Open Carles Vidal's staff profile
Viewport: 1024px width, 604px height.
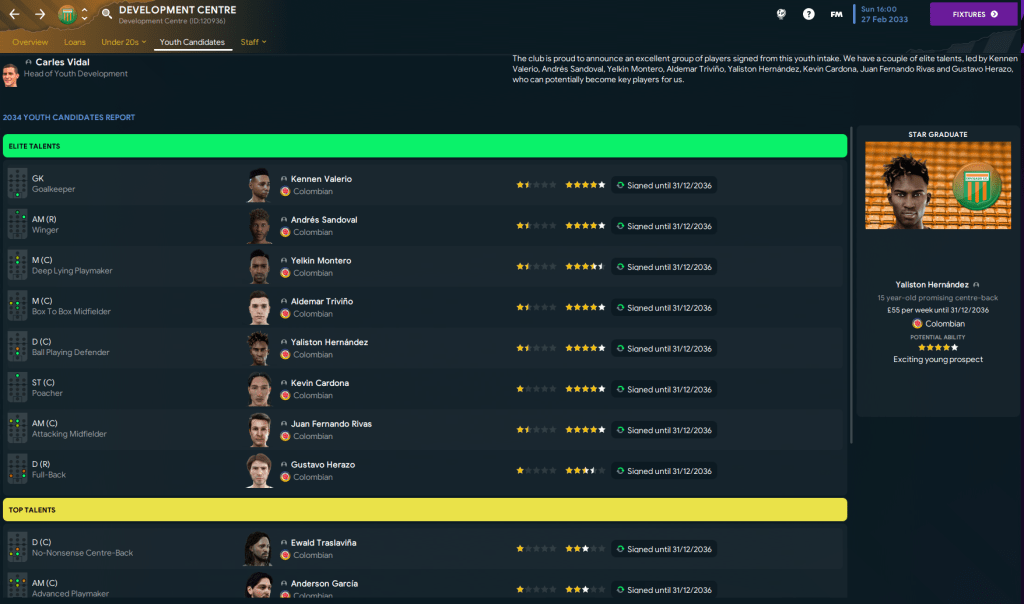pos(63,62)
